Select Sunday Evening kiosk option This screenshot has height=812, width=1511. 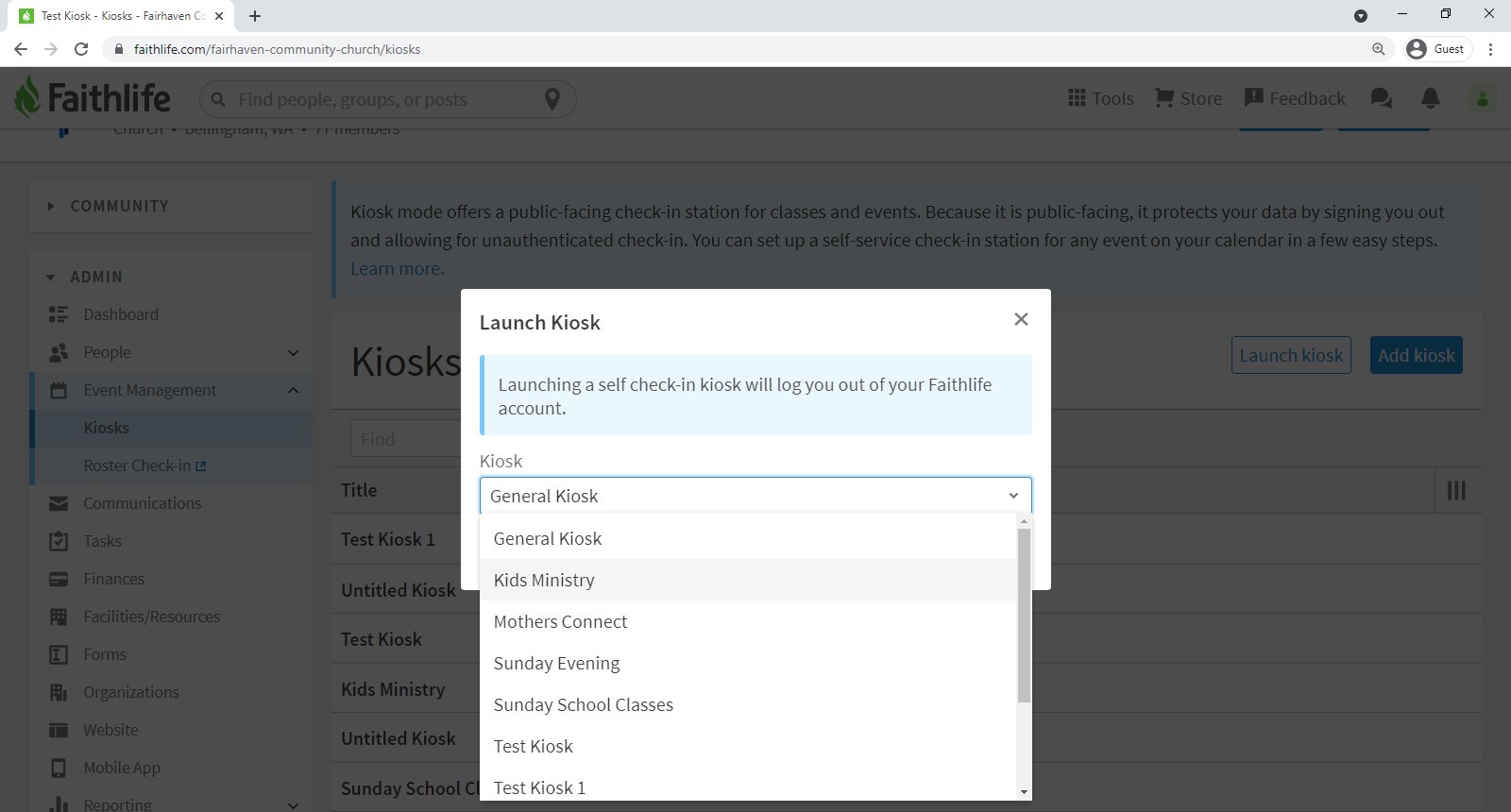(x=748, y=663)
